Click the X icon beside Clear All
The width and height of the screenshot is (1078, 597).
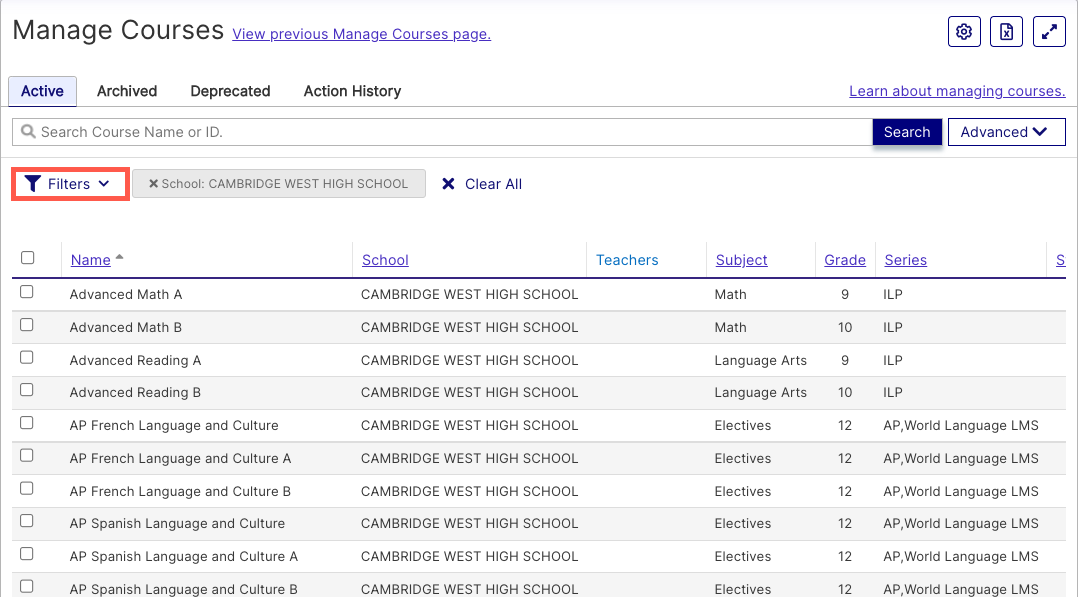click(448, 184)
